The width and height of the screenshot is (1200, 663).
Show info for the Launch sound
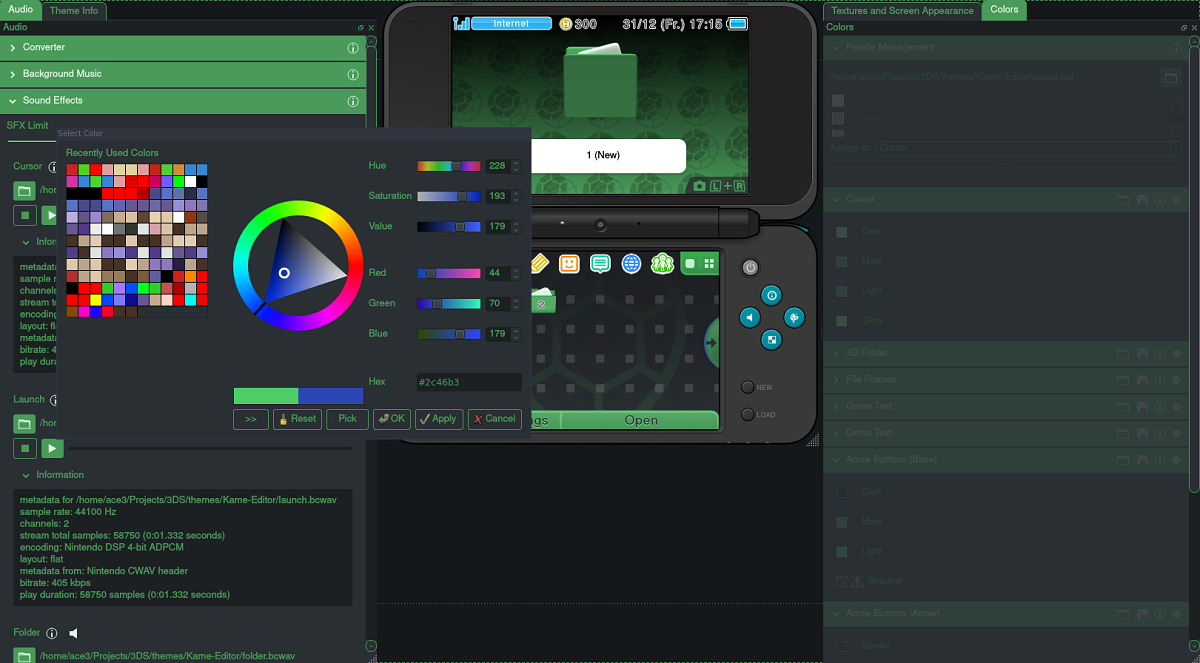coord(54,399)
